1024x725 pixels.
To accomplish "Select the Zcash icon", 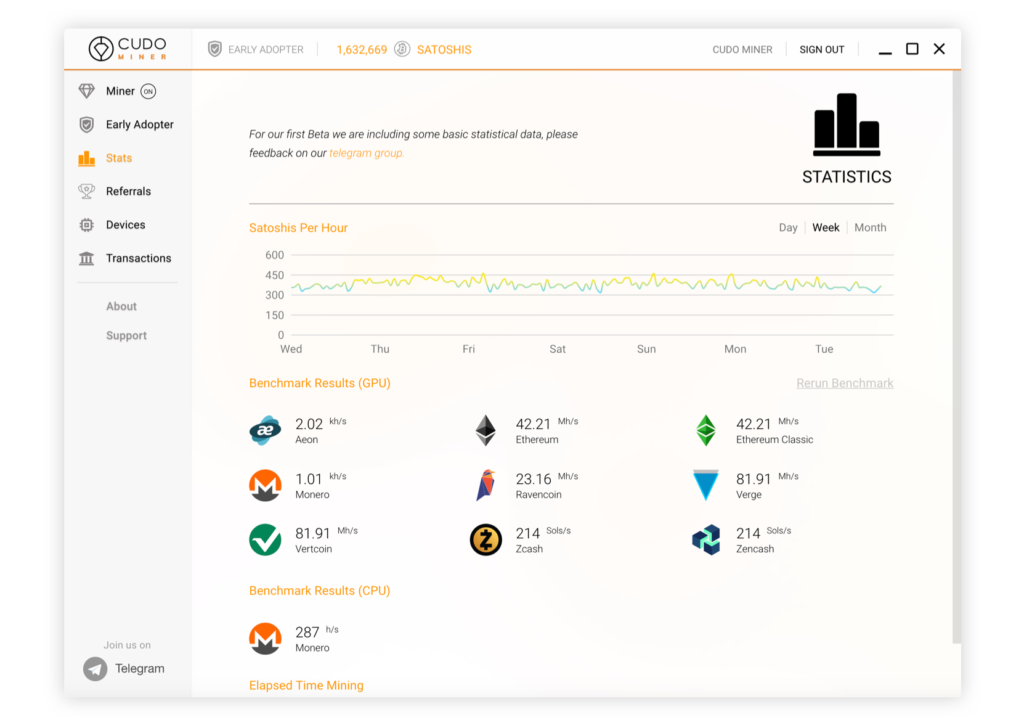I will point(485,539).
